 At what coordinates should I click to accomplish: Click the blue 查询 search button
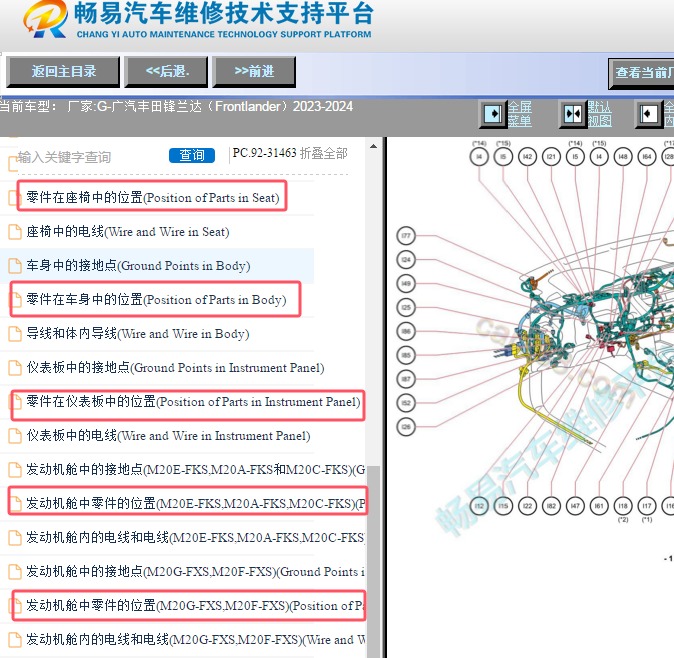click(x=192, y=155)
